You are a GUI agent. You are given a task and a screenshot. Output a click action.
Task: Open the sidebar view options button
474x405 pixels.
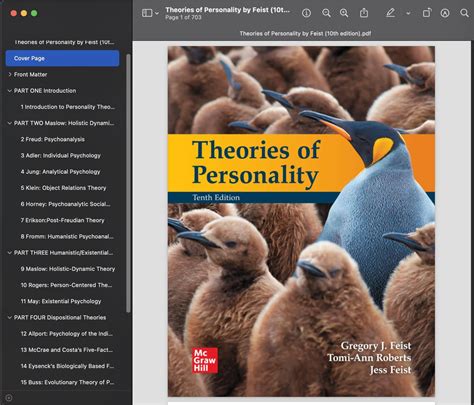(x=147, y=13)
